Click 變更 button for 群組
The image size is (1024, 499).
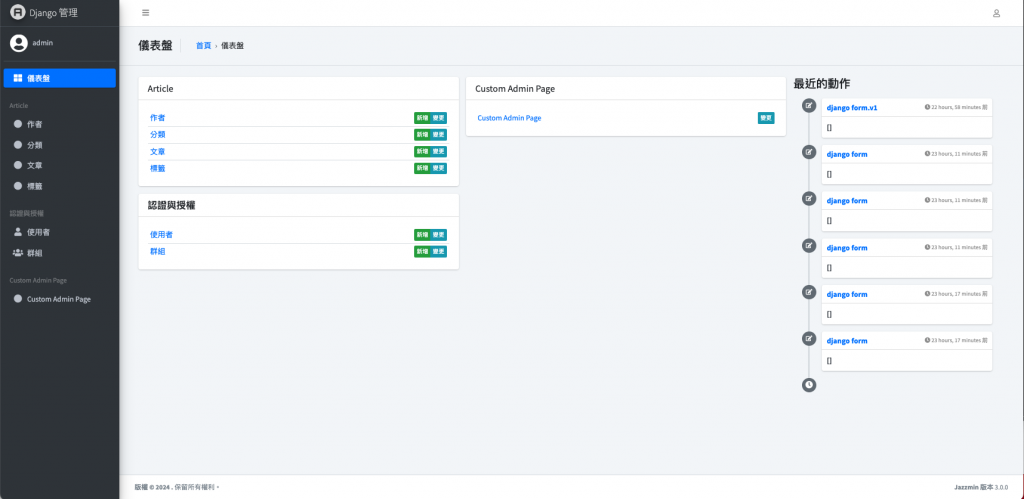coord(439,251)
